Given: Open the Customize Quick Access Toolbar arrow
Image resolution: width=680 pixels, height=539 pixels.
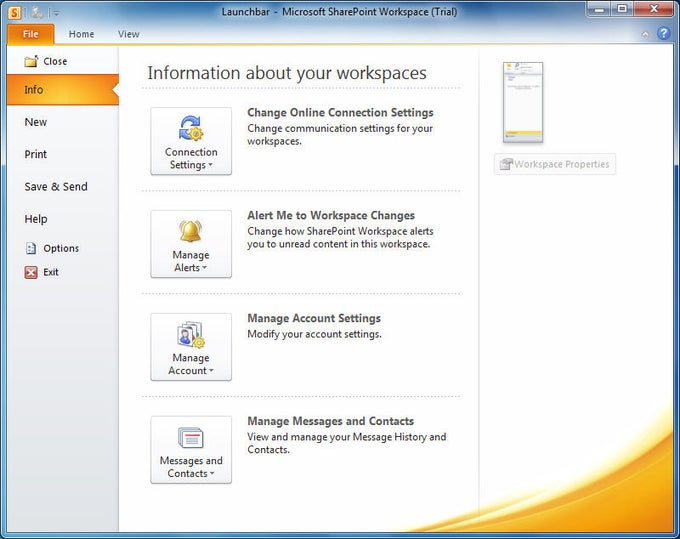Looking at the screenshot, I should pyautogui.click(x=56, y=13).
